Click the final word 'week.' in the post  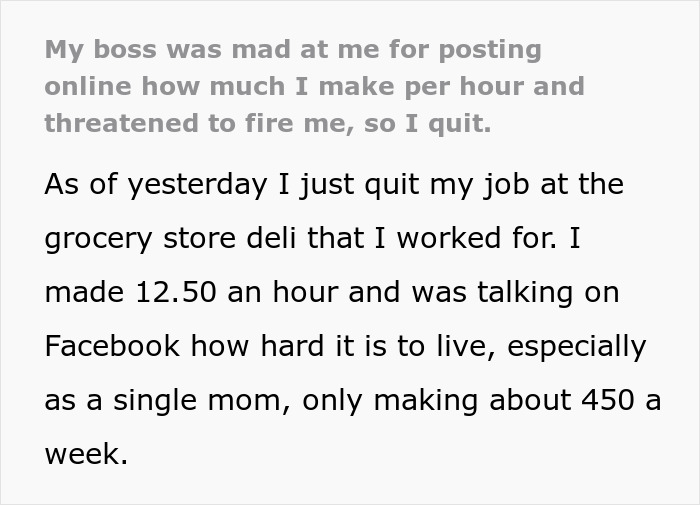coord(87,454)
